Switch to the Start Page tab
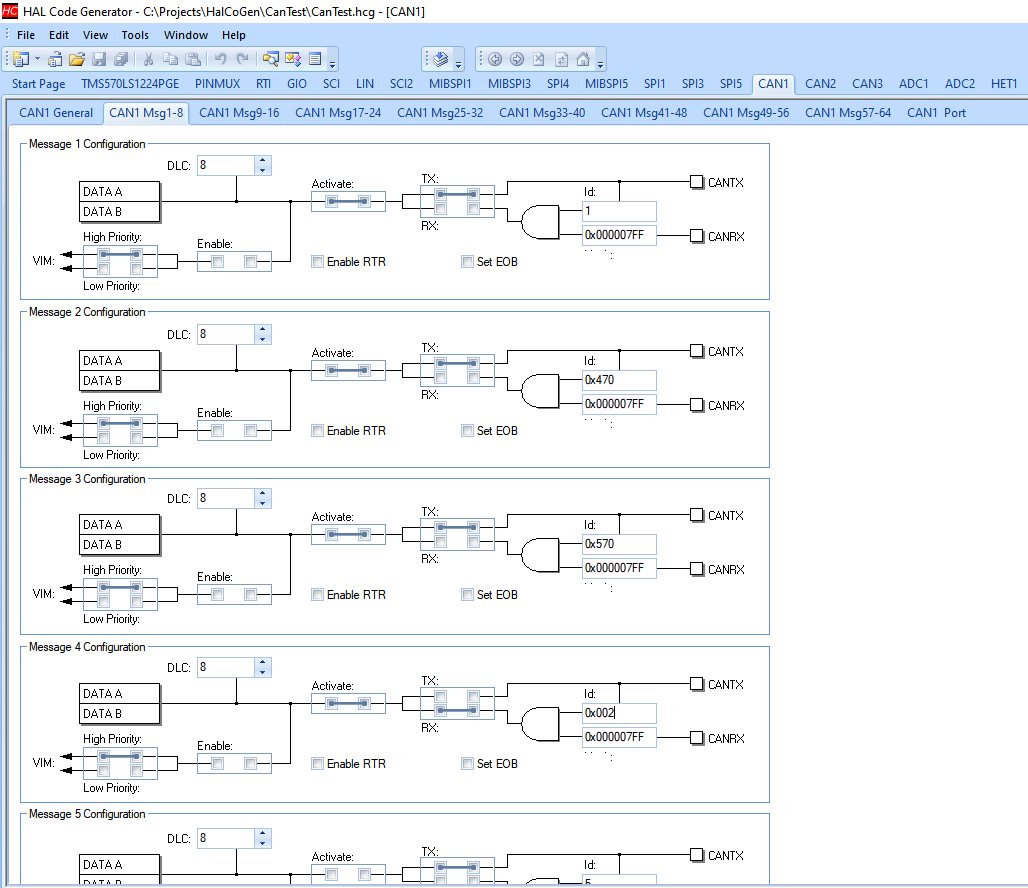Image resolution: width=1028 pixels, height=888 pixels. [x=39, y=84]
